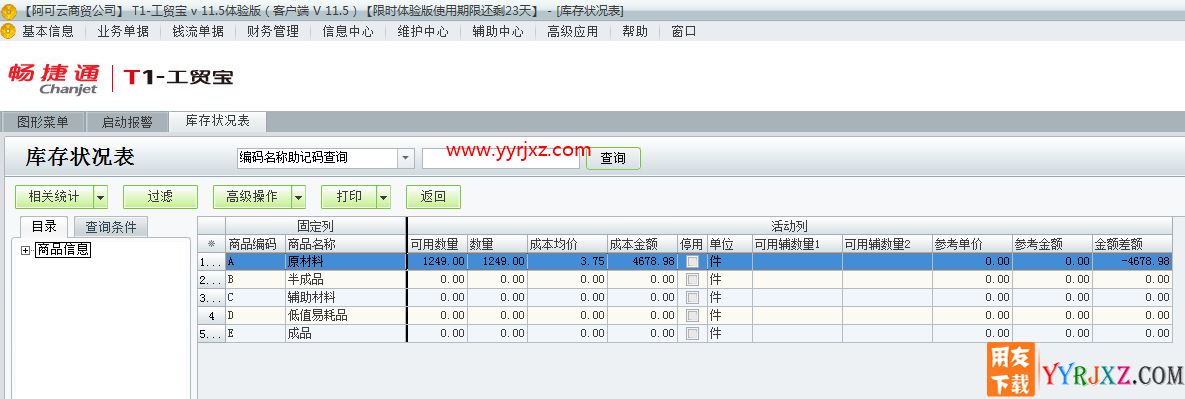
Task: Click the 参考金额 column header
Action: (1053, 244)
